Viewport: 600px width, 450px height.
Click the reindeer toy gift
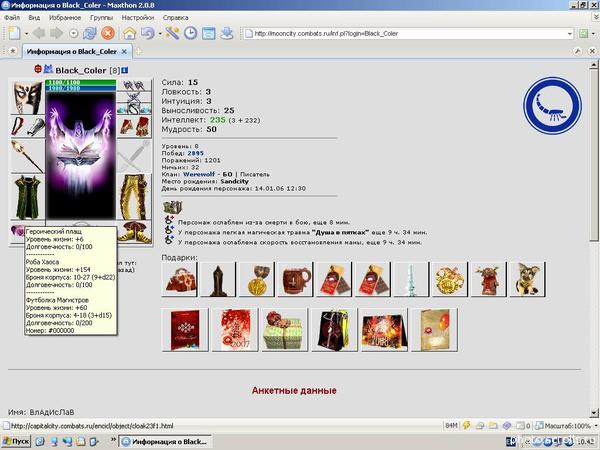click(x=489, y=279)
